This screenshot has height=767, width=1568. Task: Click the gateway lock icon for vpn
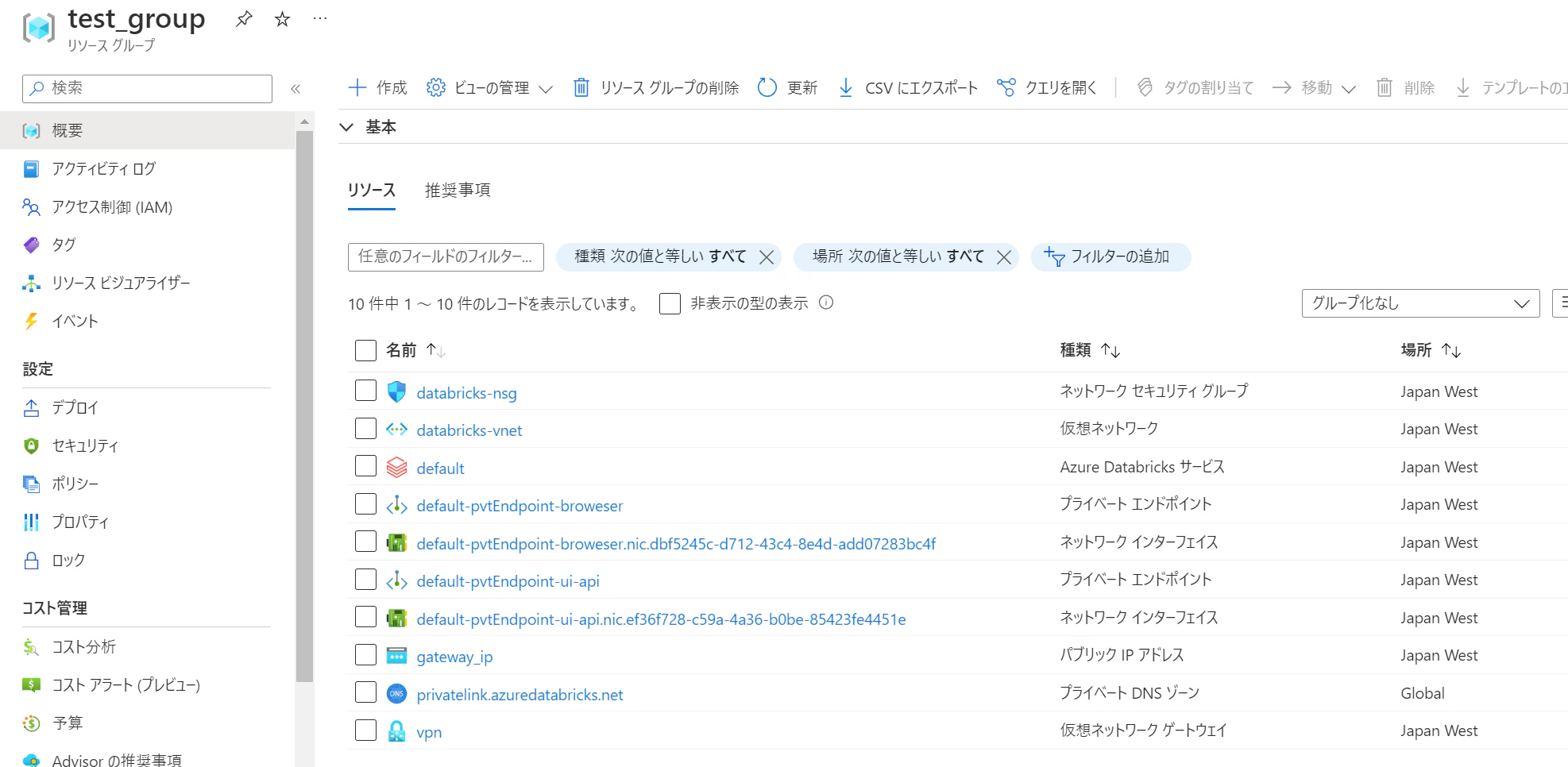(396, 731)
